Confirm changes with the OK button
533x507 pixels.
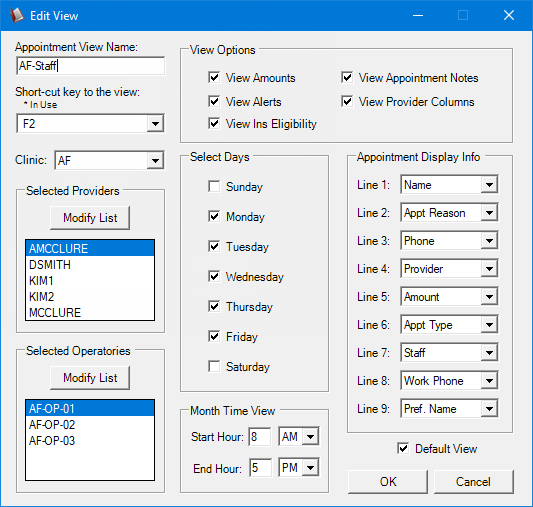(x=388, y=482)
